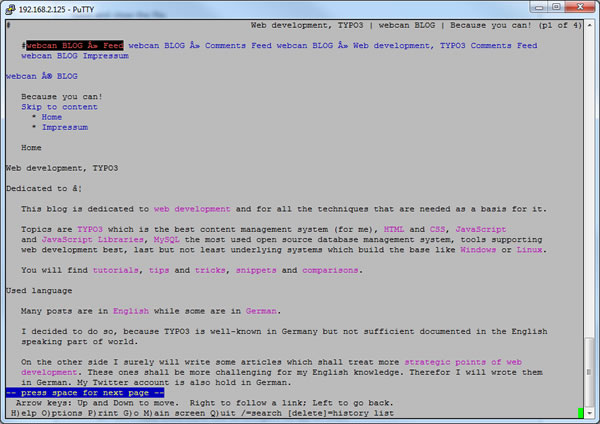
Task: Open the Impressum bullet list link
Action: point(65,127)
